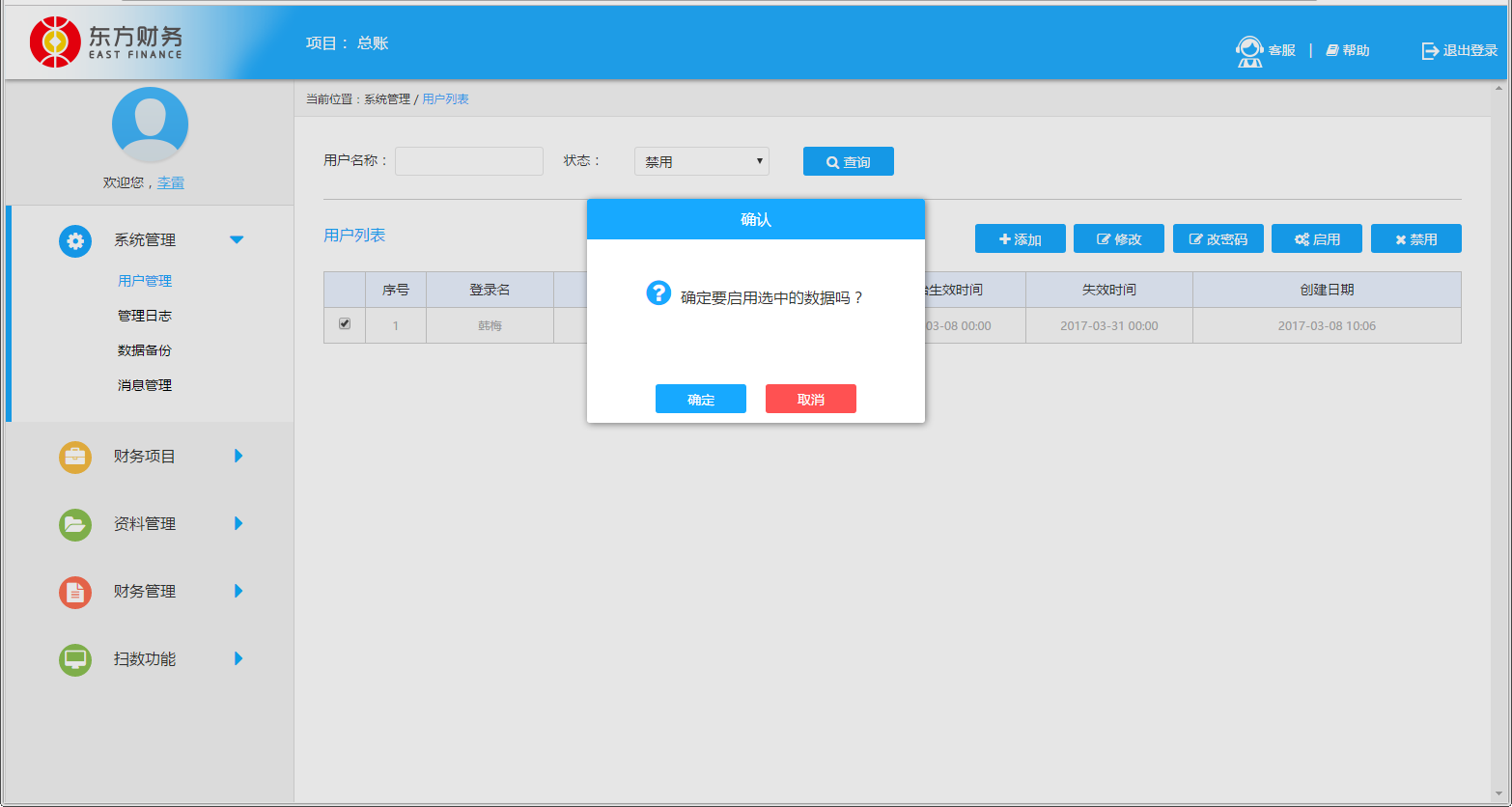This screenshot has width=1512, height=807.
Task: Open the 扫数功能 menu label
Action: pyautogui.click(x=145, y=659)
